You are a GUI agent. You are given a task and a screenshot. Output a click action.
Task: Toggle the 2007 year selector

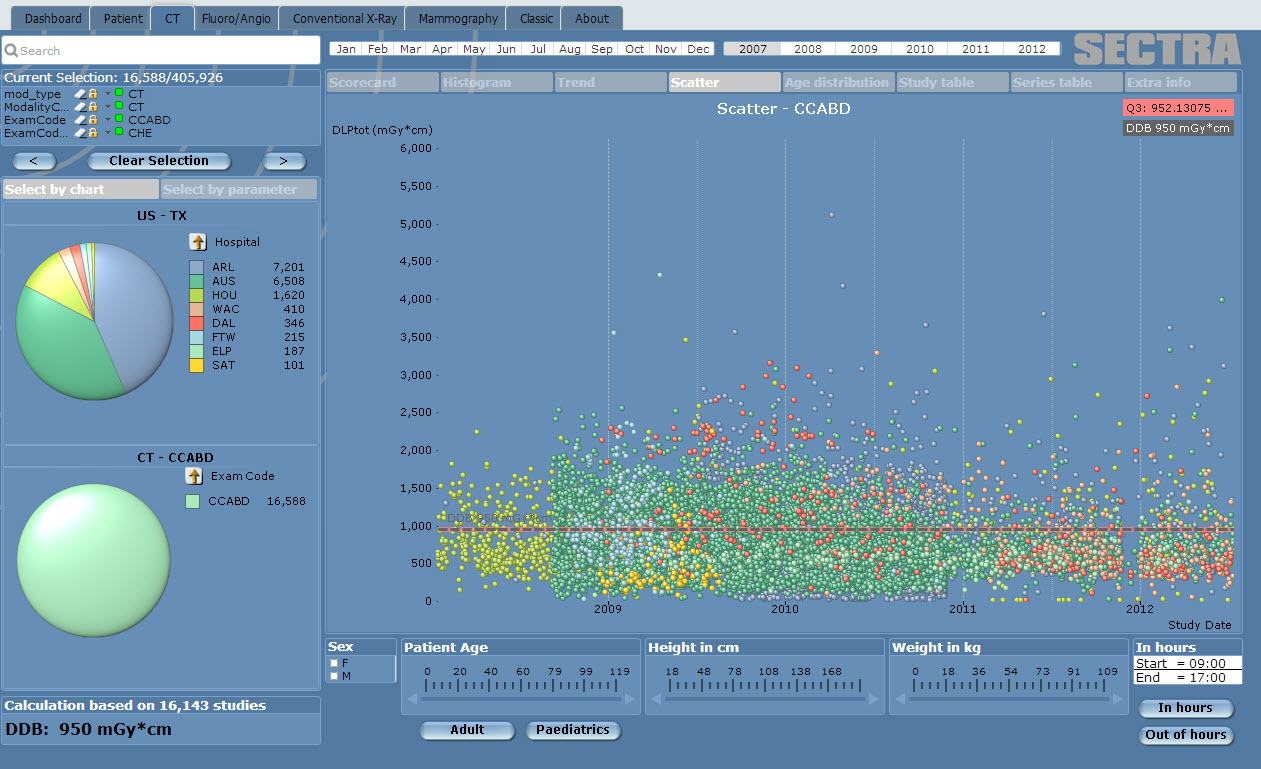(752, 49)
